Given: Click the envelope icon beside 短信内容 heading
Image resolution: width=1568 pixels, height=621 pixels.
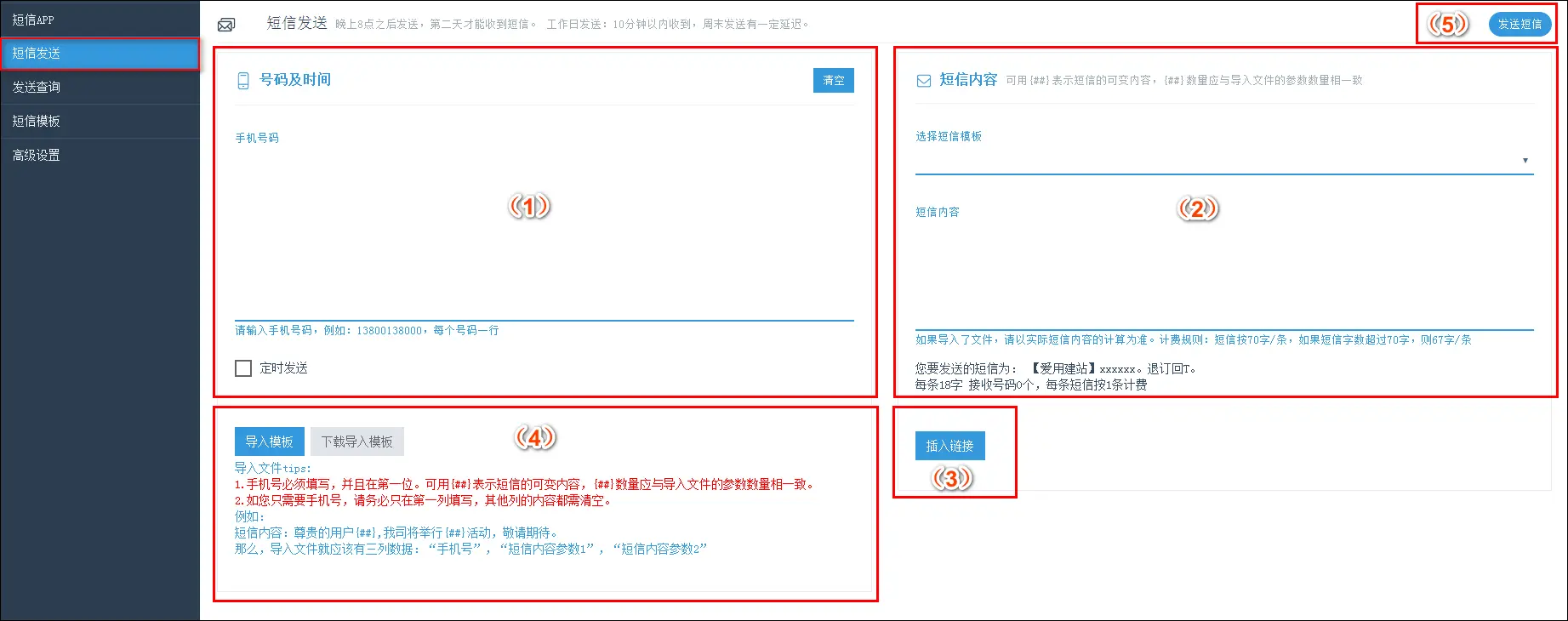Looking at the screenshot, I should [923, 81].
